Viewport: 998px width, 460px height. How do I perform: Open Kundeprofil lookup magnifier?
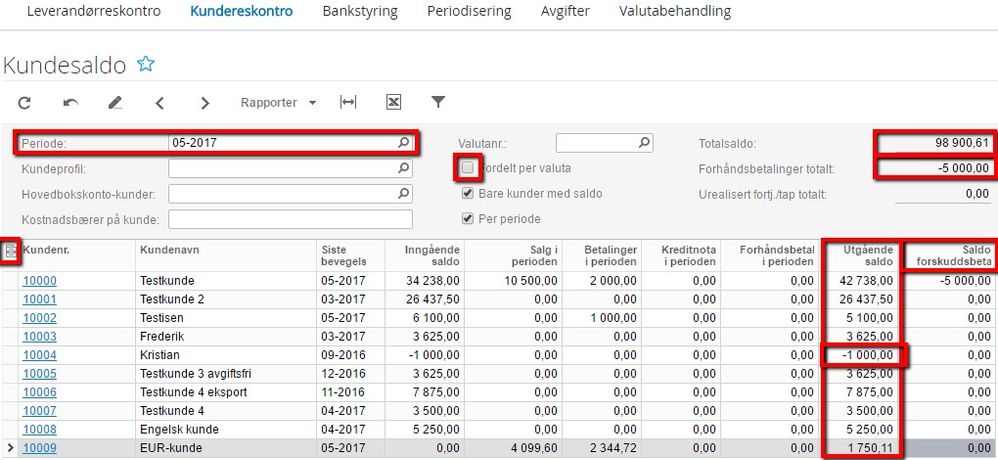404,169
